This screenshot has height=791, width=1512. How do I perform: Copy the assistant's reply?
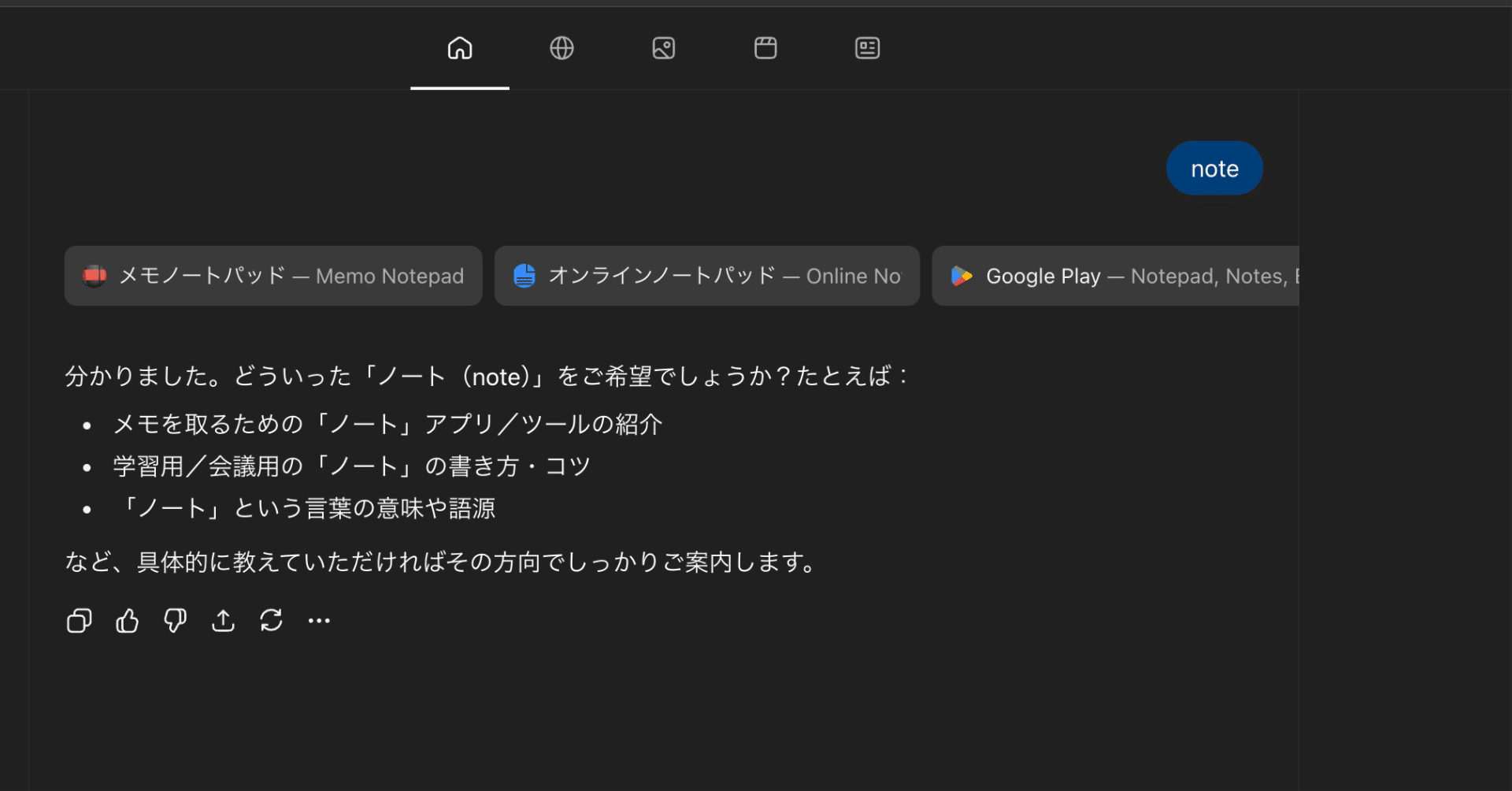(79, 621)
